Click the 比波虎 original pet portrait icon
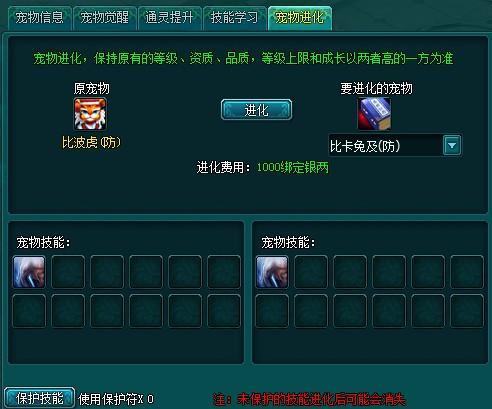 pyautogui.click(x=90, y=114)
